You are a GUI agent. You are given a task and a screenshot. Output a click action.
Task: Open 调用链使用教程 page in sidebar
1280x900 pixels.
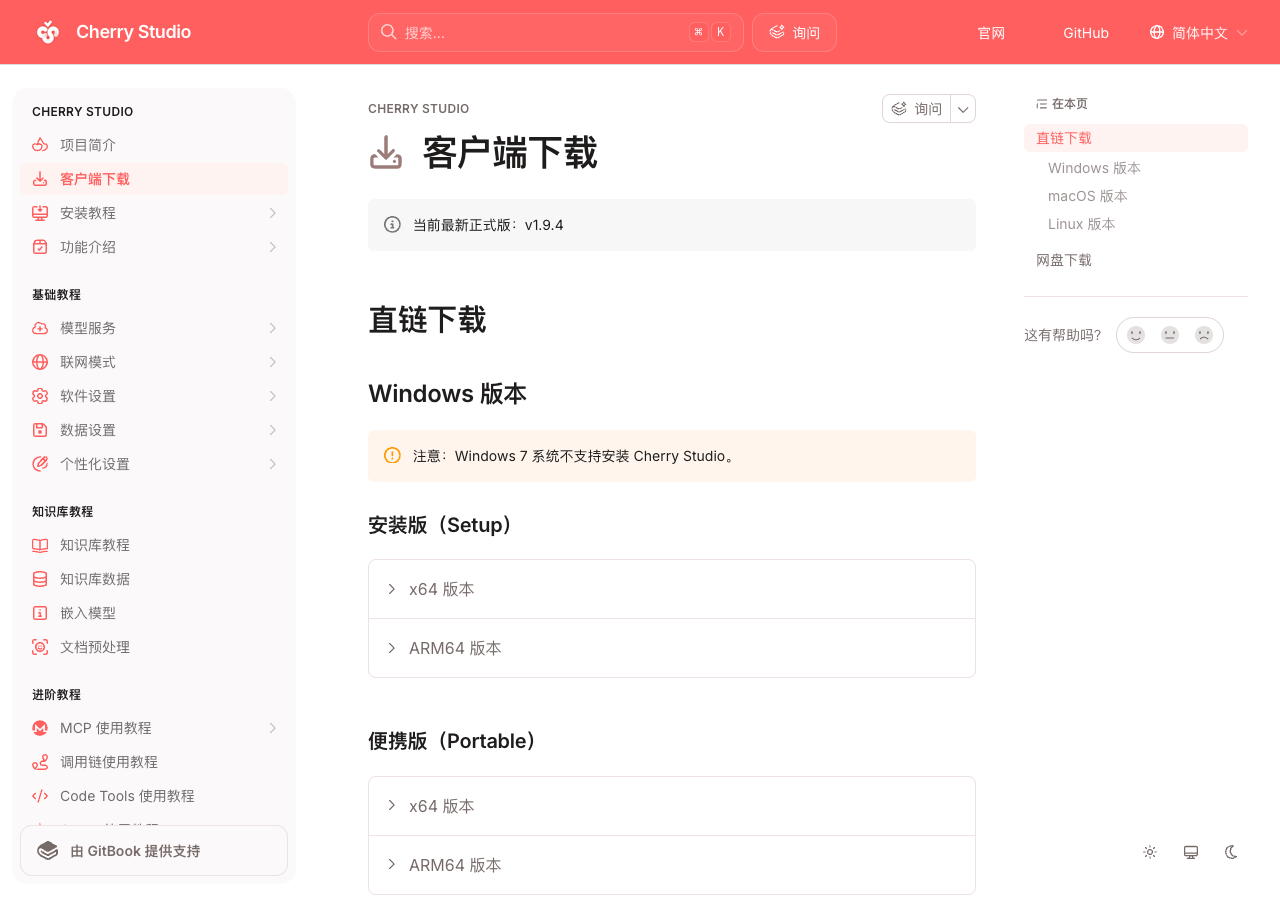(154, 762)
